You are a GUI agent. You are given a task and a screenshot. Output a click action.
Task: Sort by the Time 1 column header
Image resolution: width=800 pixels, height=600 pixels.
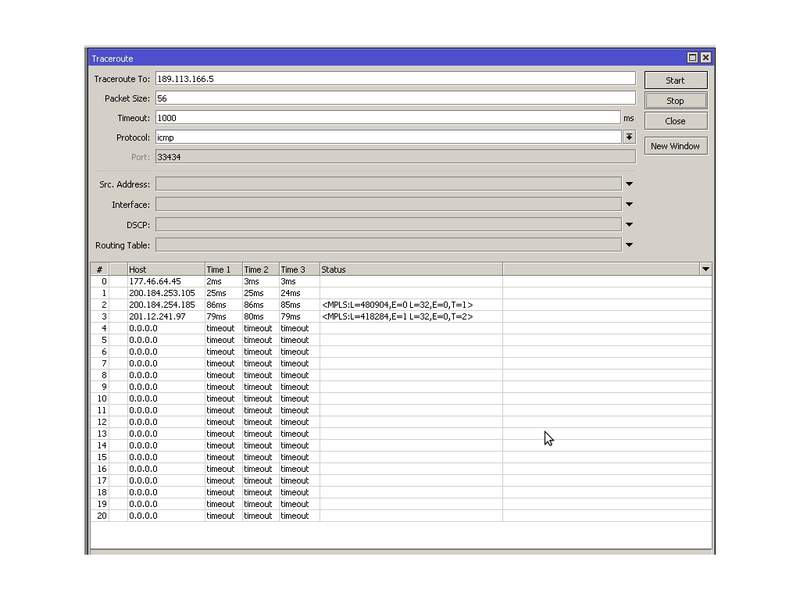click(x=223, y=269)
